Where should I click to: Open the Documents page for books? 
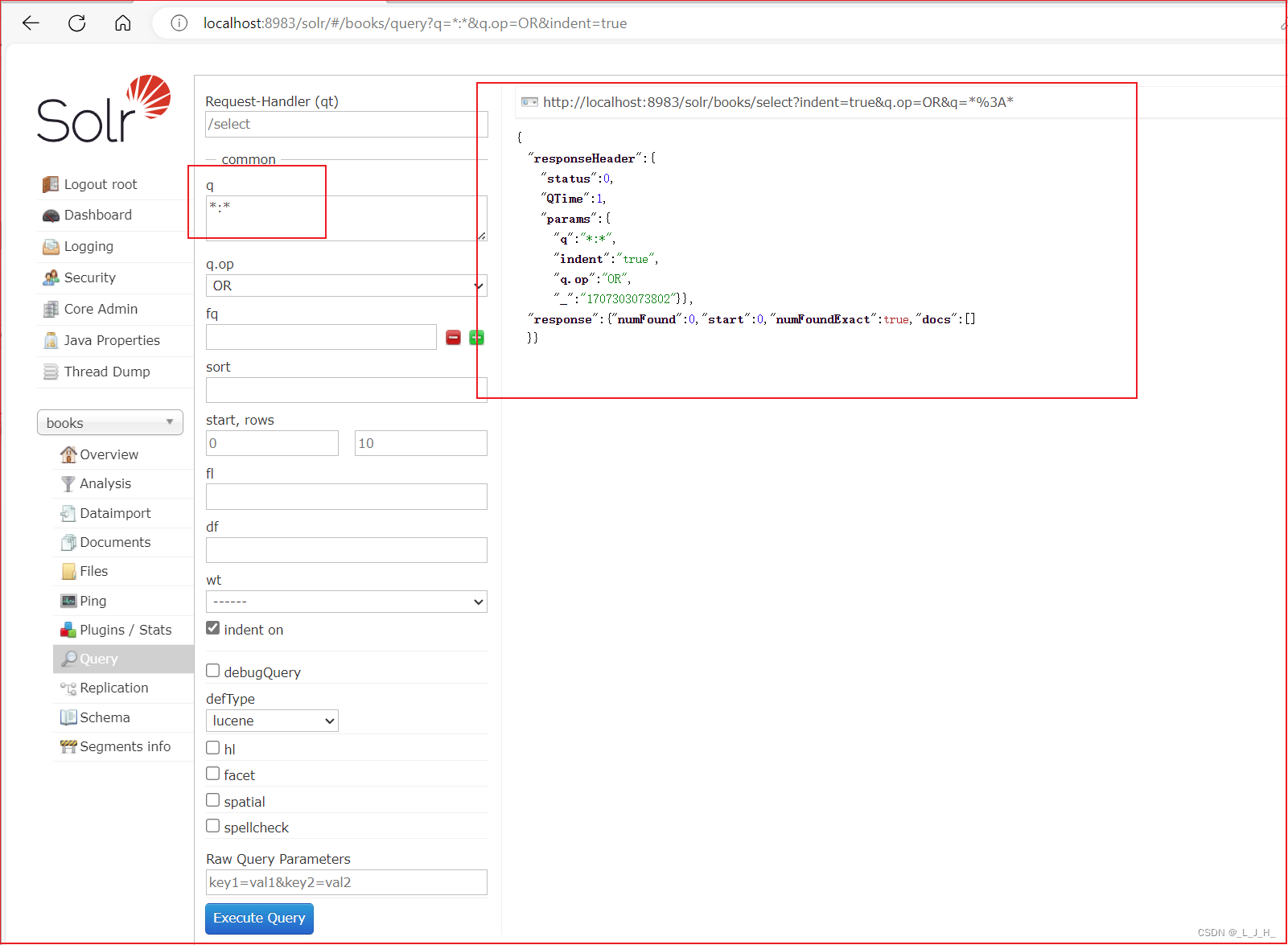pos(115,542)
